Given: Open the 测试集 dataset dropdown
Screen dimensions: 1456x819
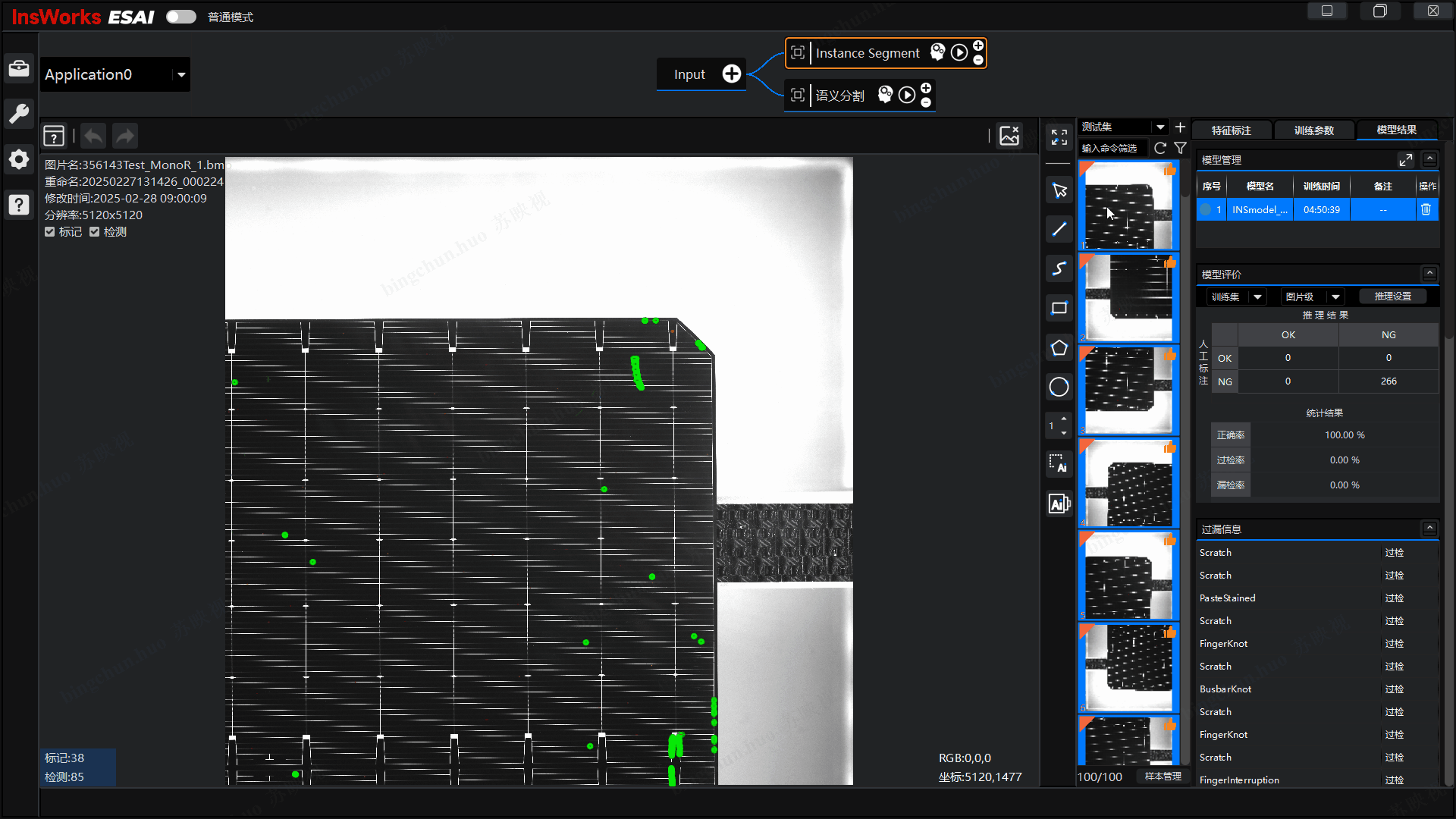Looking at the screenshot, I should [1160, 127].
